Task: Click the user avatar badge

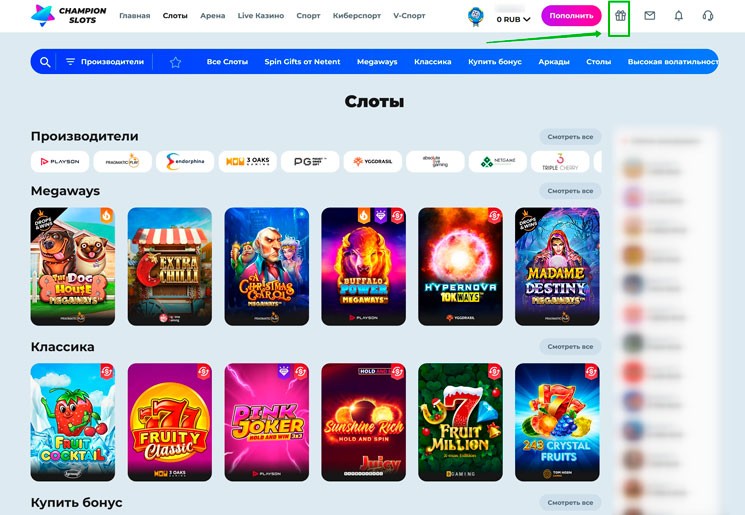Action: click(475, 16)
